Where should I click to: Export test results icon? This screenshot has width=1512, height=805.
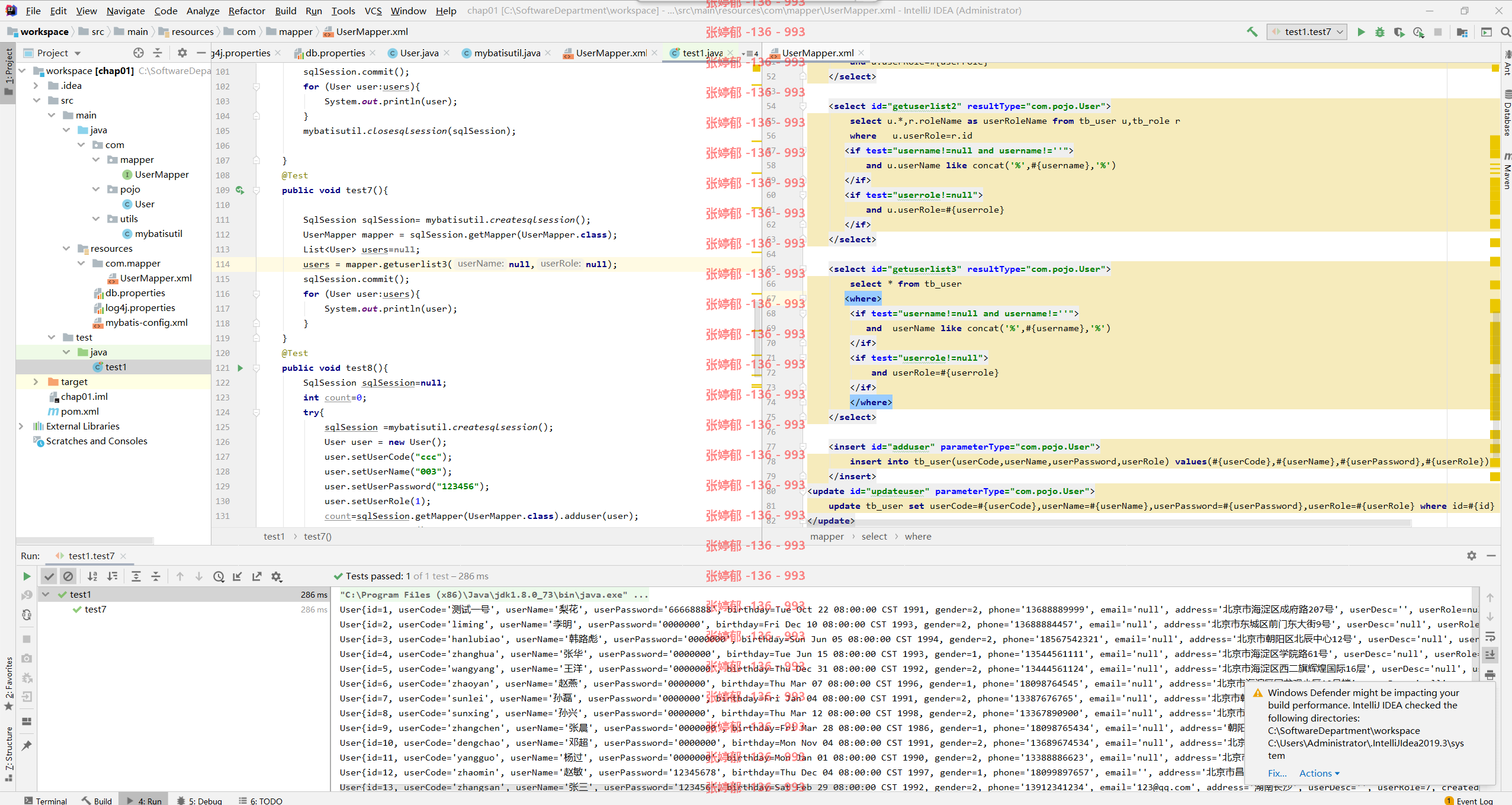pos(257,576)
